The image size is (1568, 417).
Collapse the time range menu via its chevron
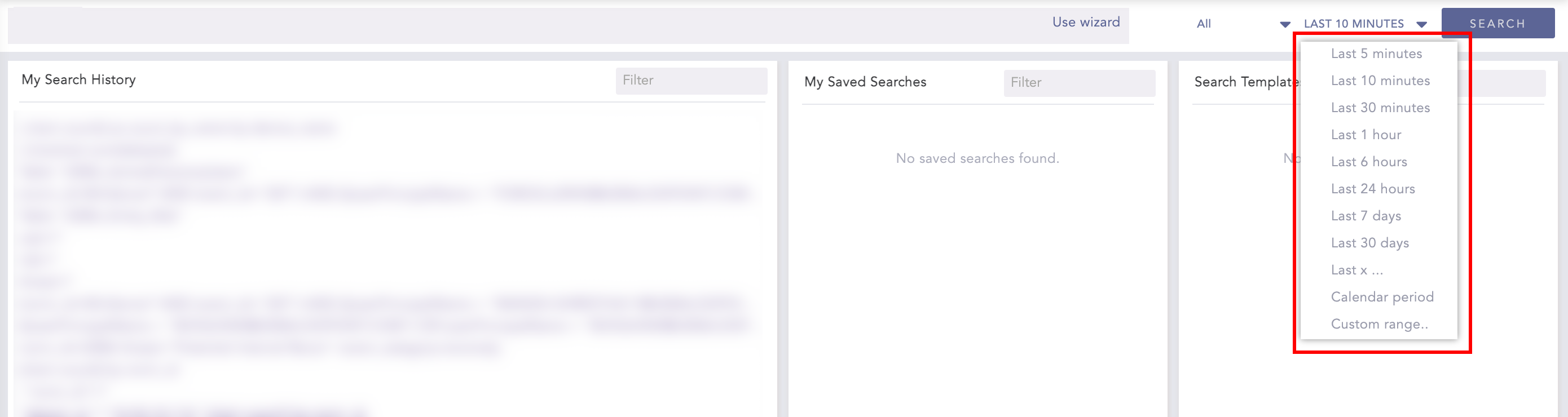click(x=1422, y=24)
